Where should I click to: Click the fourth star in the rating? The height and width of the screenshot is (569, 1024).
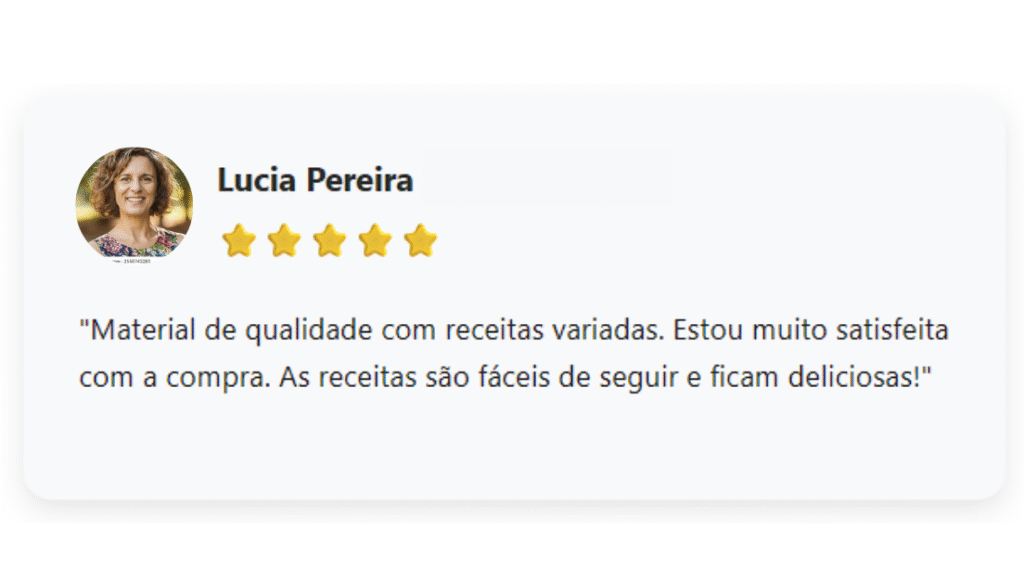(x=375, y=240)
